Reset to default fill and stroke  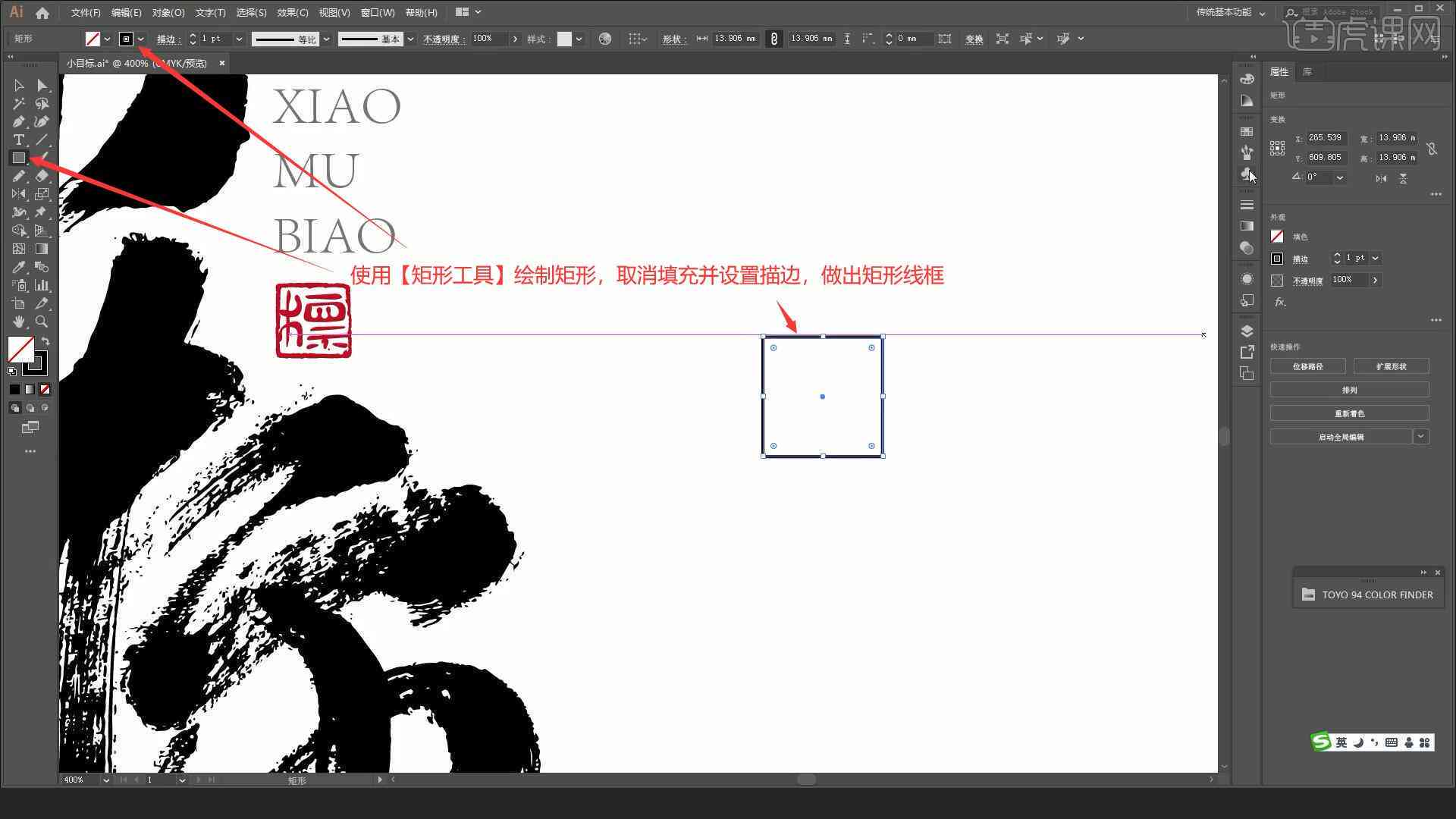click(12, 372)
